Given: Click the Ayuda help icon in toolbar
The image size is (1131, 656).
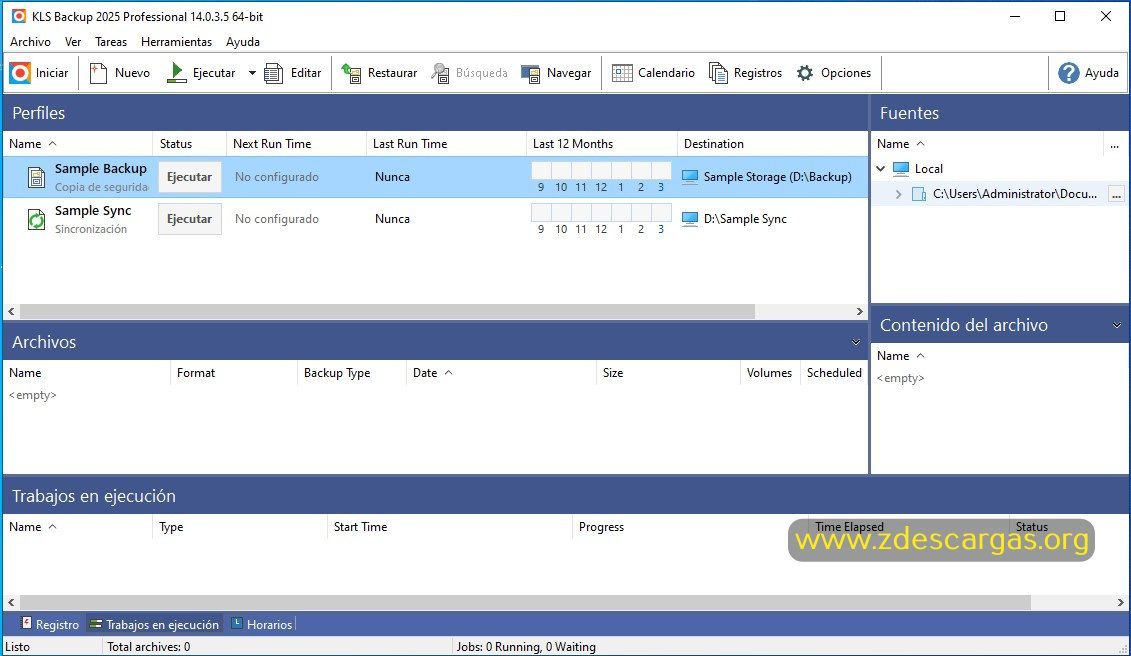Looking at the screenshot, I should pos(1068,73).
